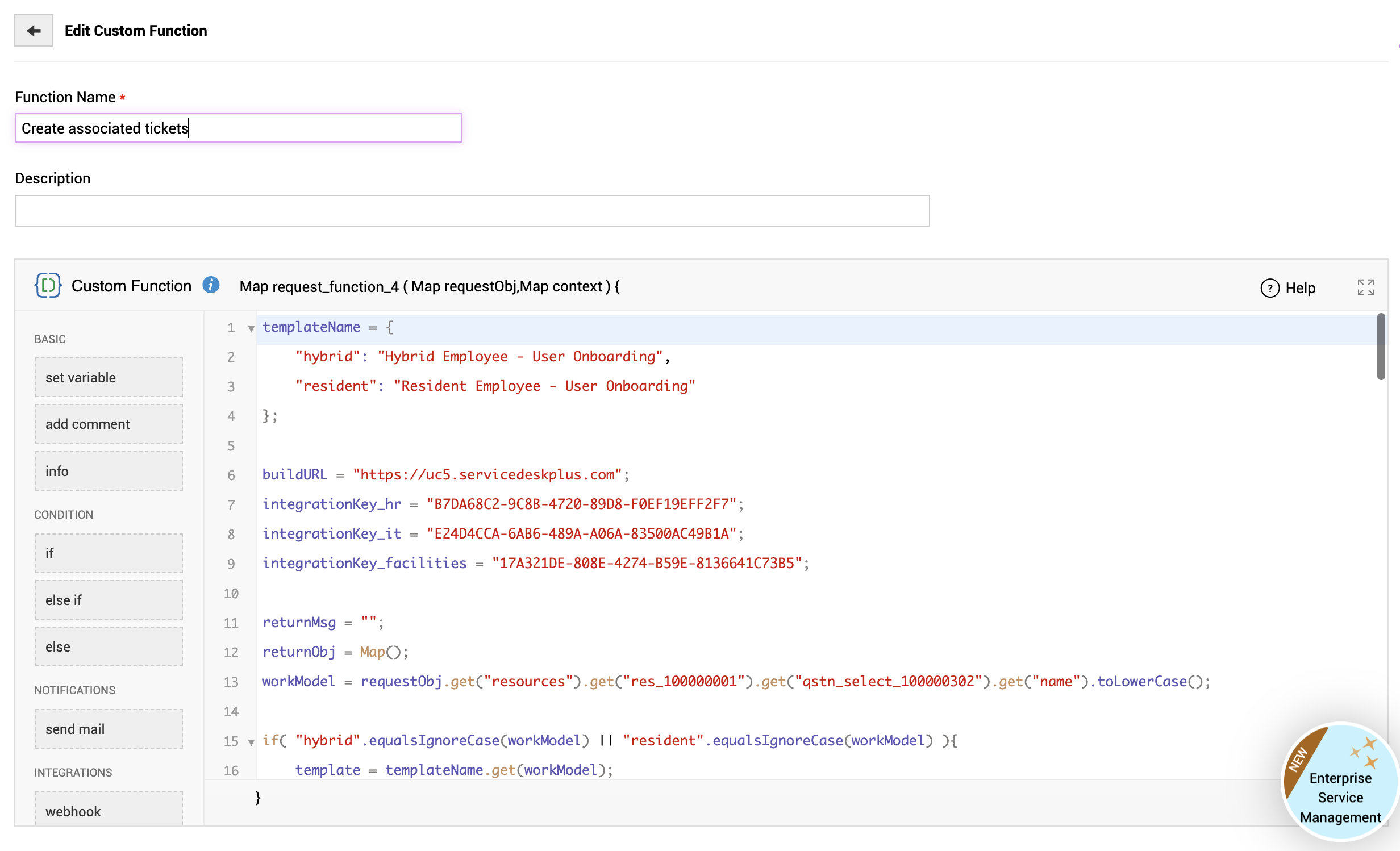Expand editor to fullscreen
1400x851 pixels.
1365,287
